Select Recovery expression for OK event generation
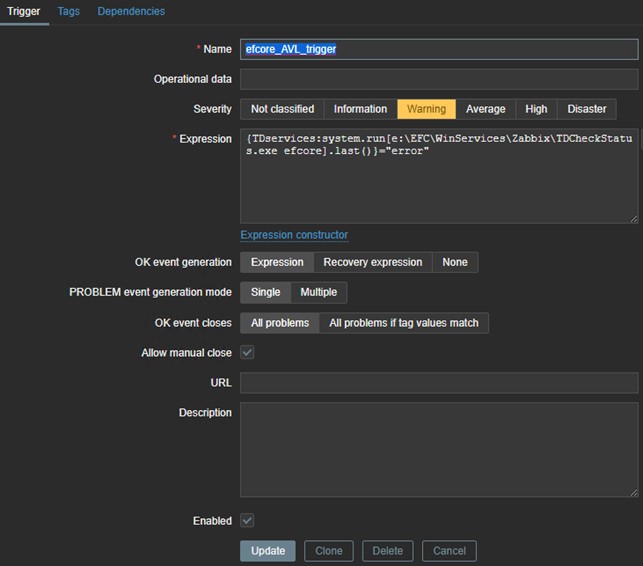The image size is (643, 566). pos(373,262)
